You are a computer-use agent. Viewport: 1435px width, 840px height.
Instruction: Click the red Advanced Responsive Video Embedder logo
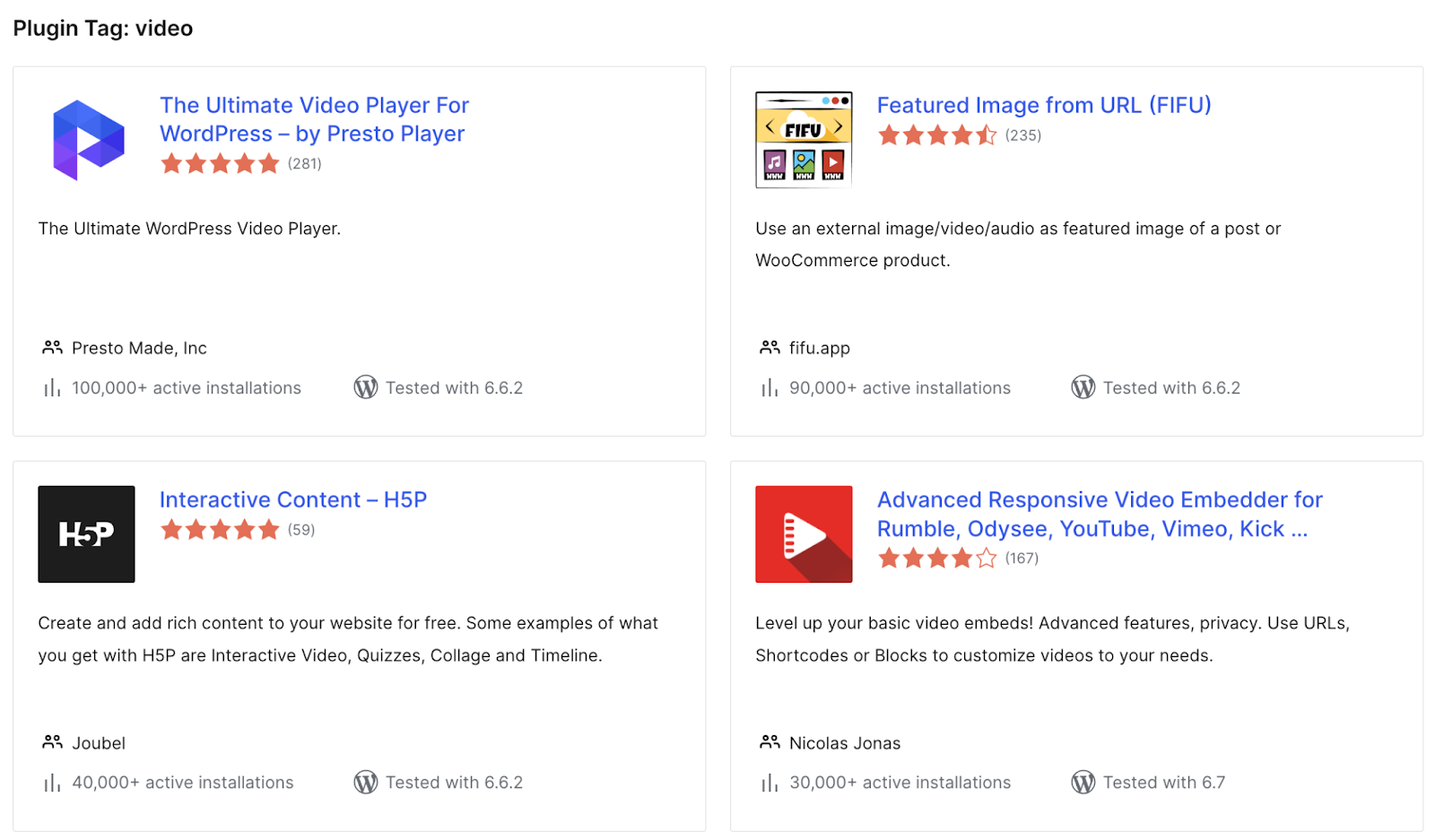click(x=804, y=534)
